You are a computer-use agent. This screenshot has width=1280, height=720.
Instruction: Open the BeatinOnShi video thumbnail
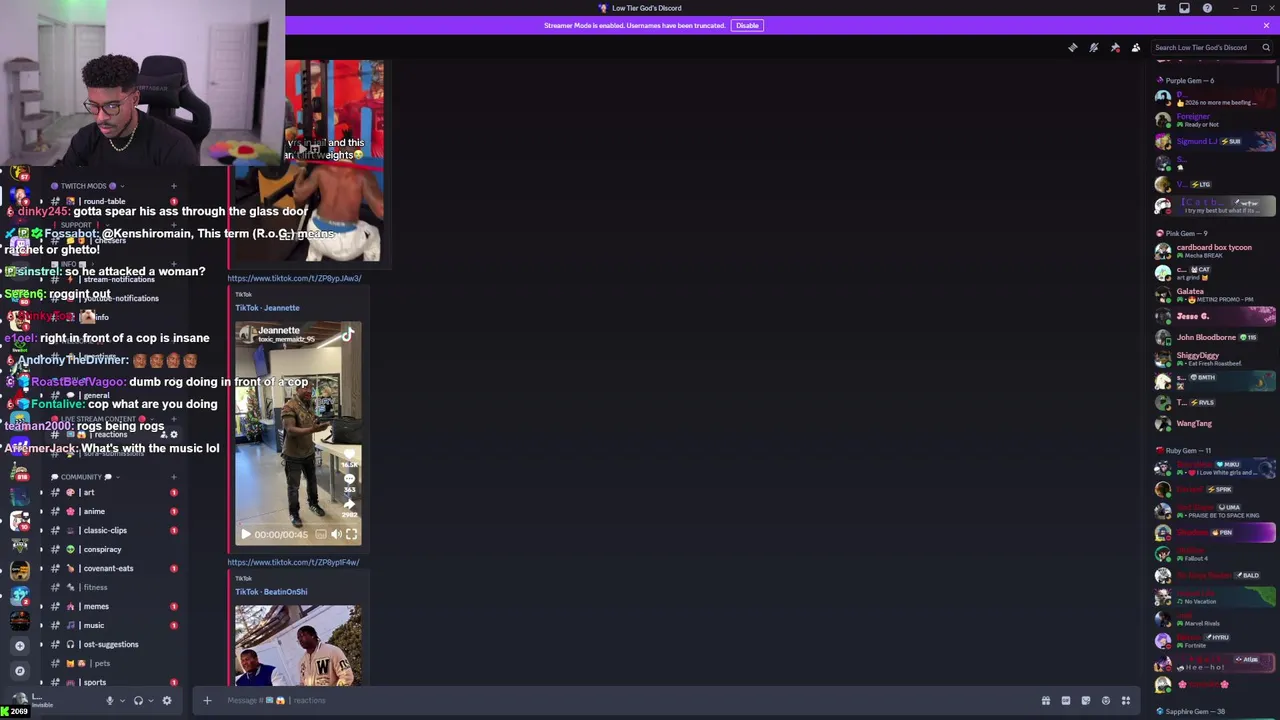298,645
